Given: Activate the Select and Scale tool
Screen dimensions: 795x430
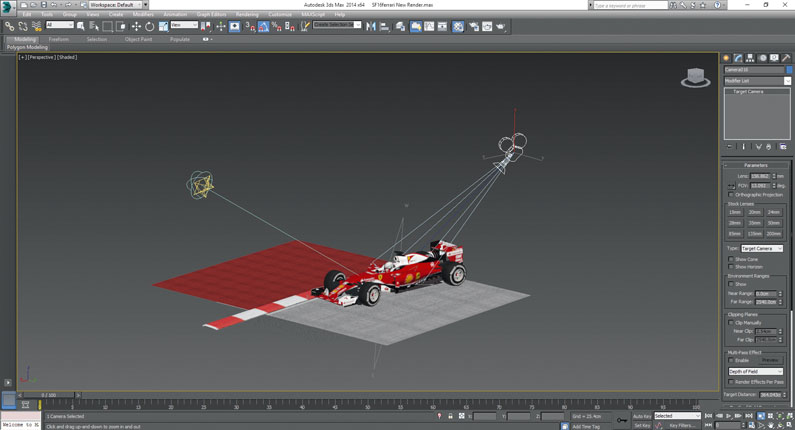Looking at the screenshot, I should pos(163,26).
